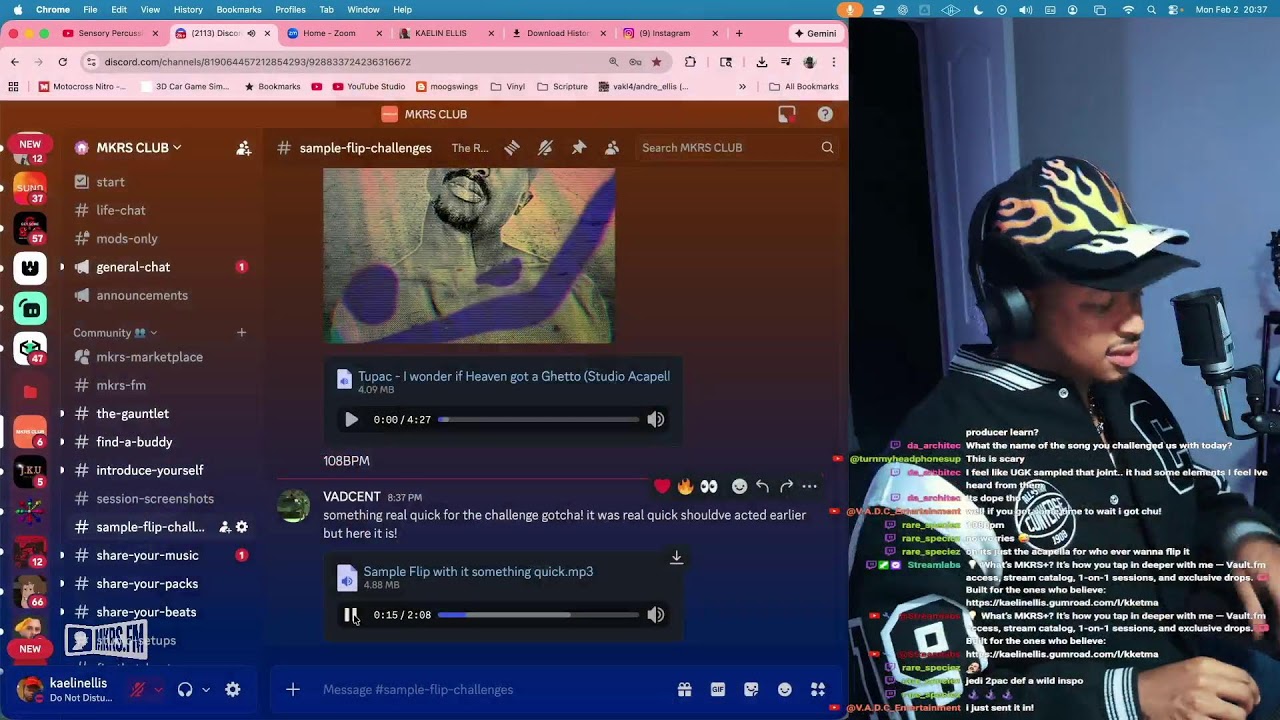Switch to (9) Instagram tab
1280x720 pixels.
[x=670, y=33]
